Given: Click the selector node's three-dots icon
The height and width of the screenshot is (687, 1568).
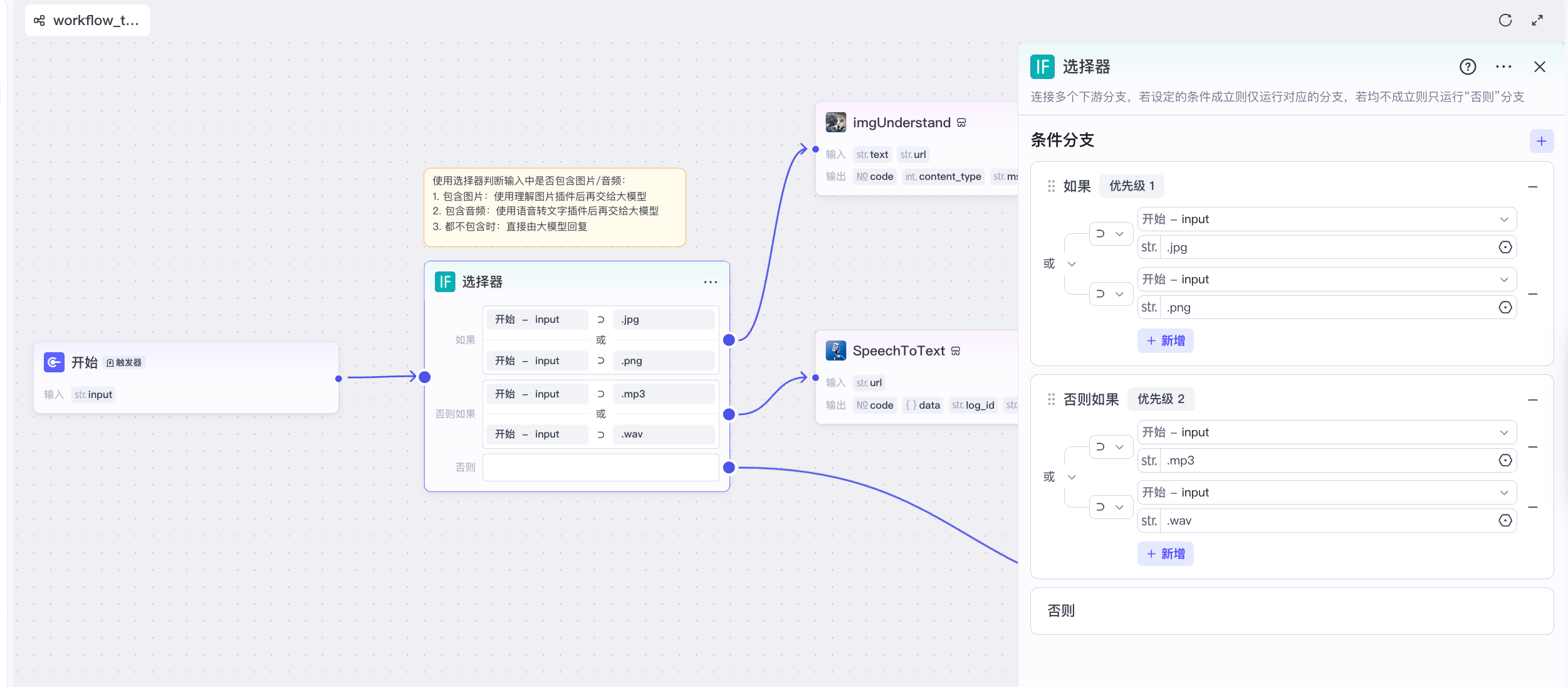Looking at the screenshot, I should pos(710,282).
